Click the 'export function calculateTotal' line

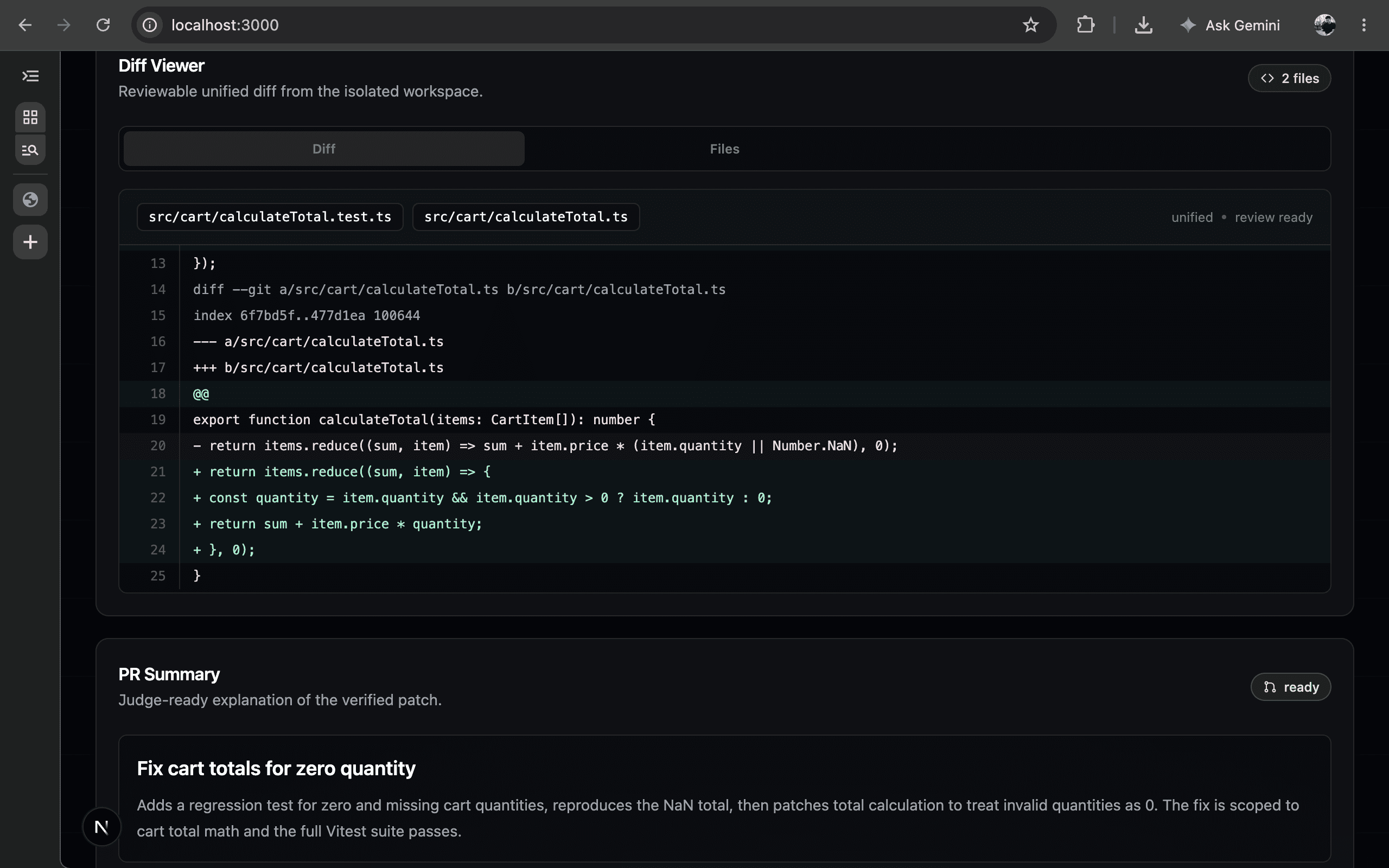click(x=725, y=420)
